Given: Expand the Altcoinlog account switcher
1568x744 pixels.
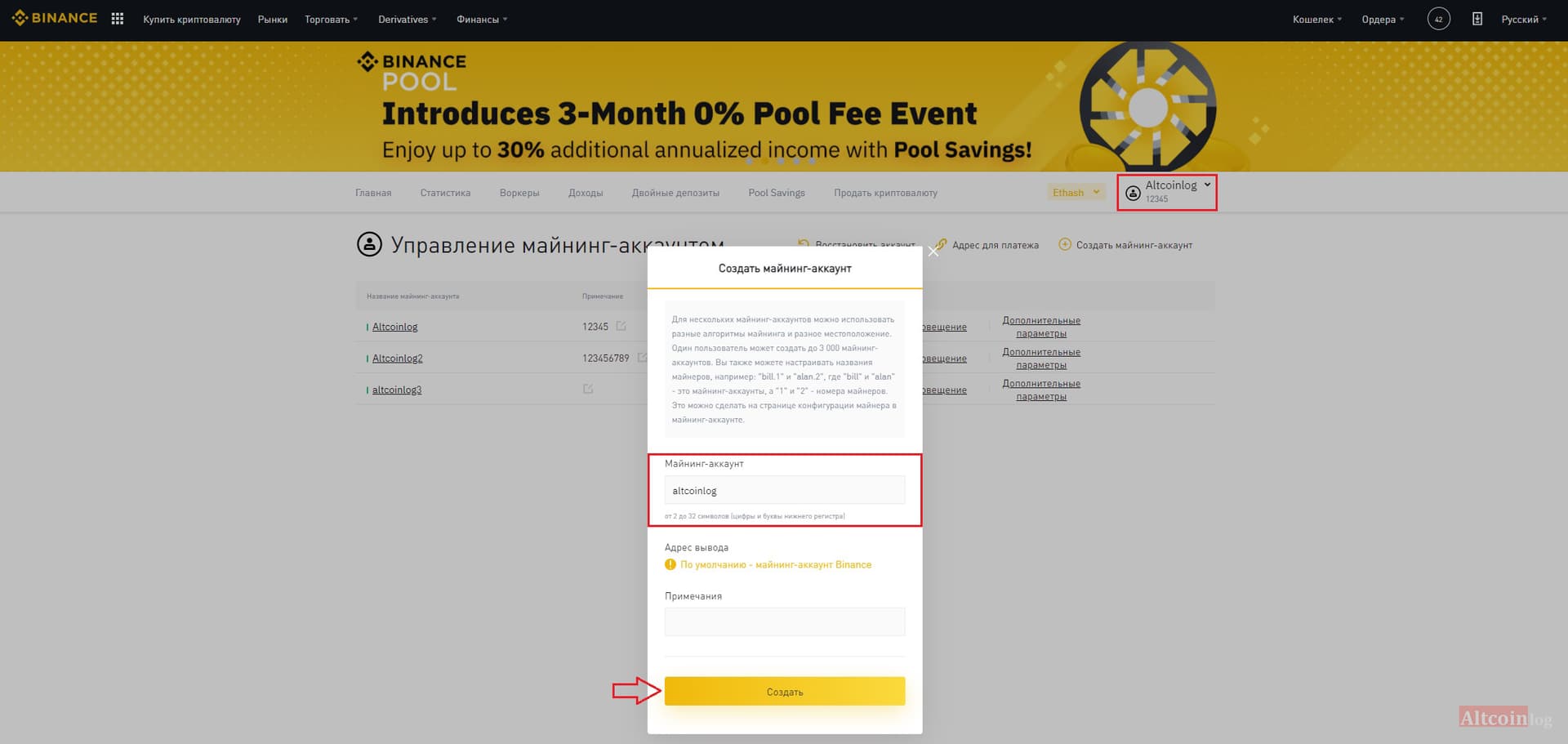Looking at the screenshot, I should (x=1167, y=193).
